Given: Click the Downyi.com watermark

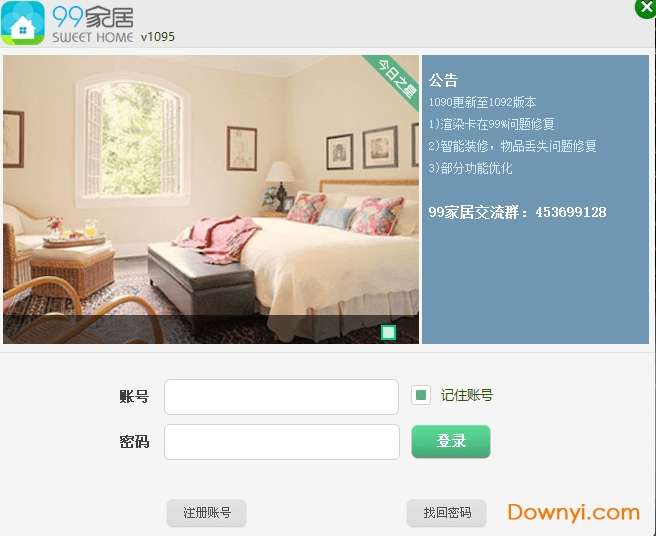Looking at the screenshot, I should 574,513.
